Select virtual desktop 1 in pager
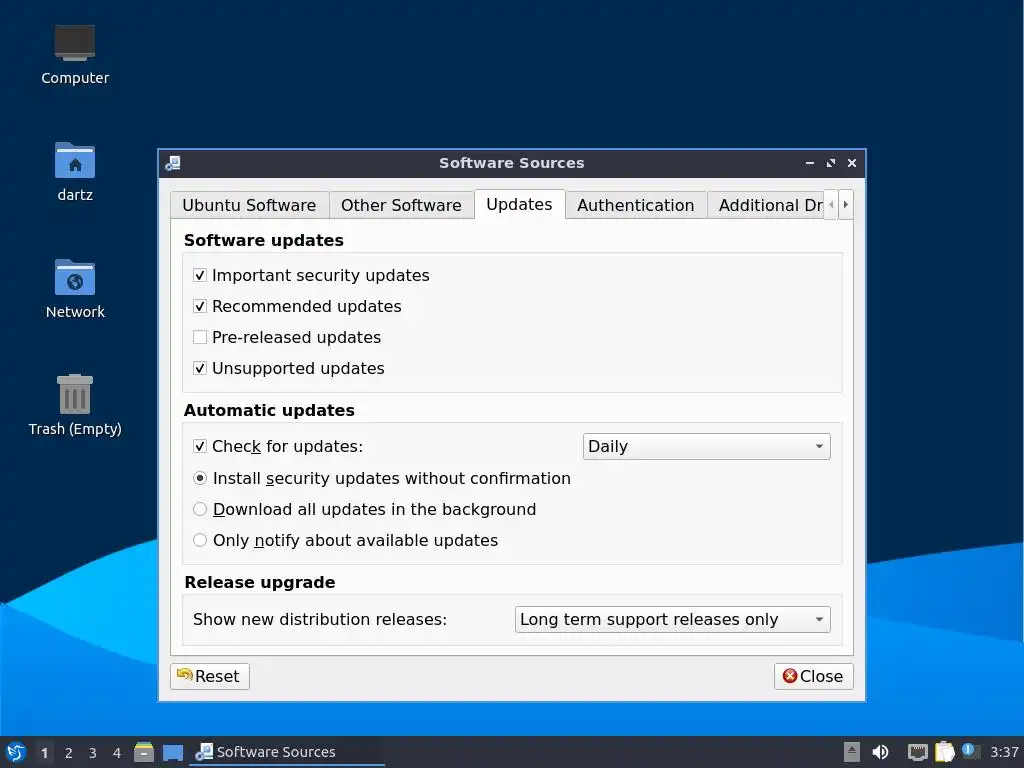The image size is (1024, 768). pos(44,753)
